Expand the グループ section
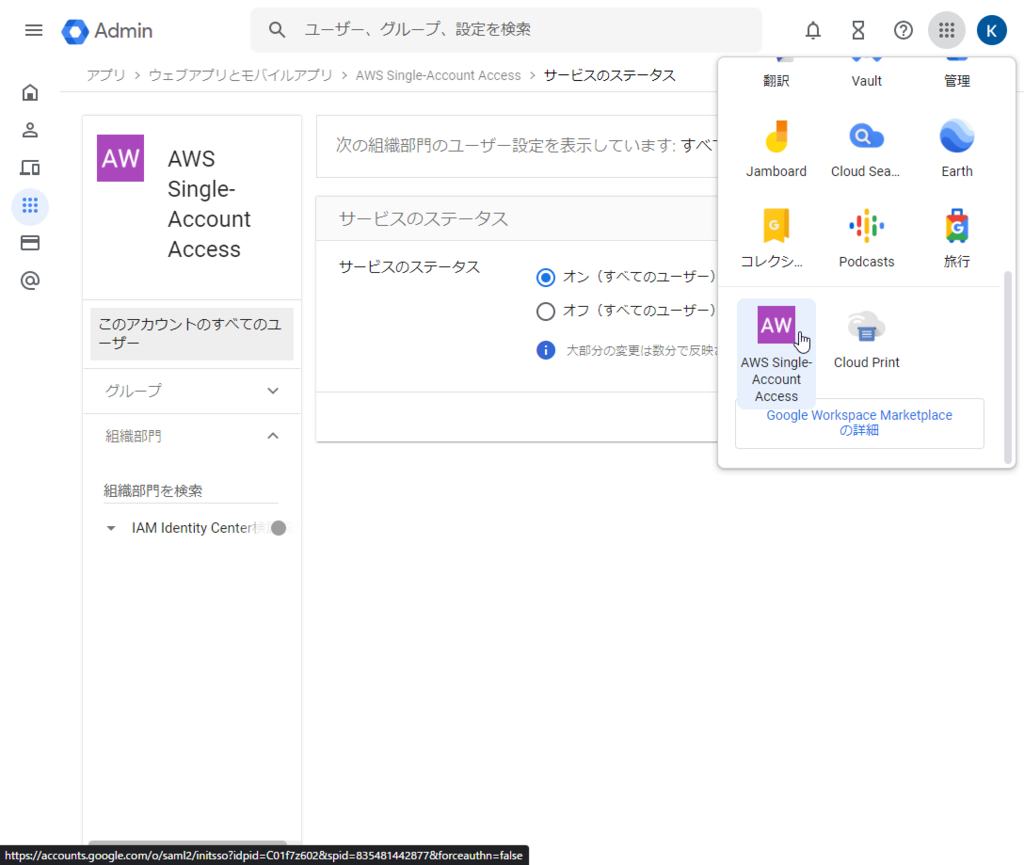The width and height of the screenshot is (1024, 865). pyautogui.click(x=191, y=391)
